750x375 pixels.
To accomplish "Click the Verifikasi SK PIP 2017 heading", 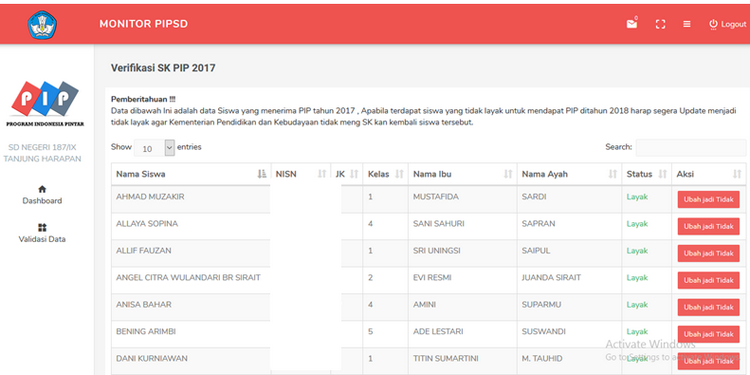I will (x=163, y=68).
